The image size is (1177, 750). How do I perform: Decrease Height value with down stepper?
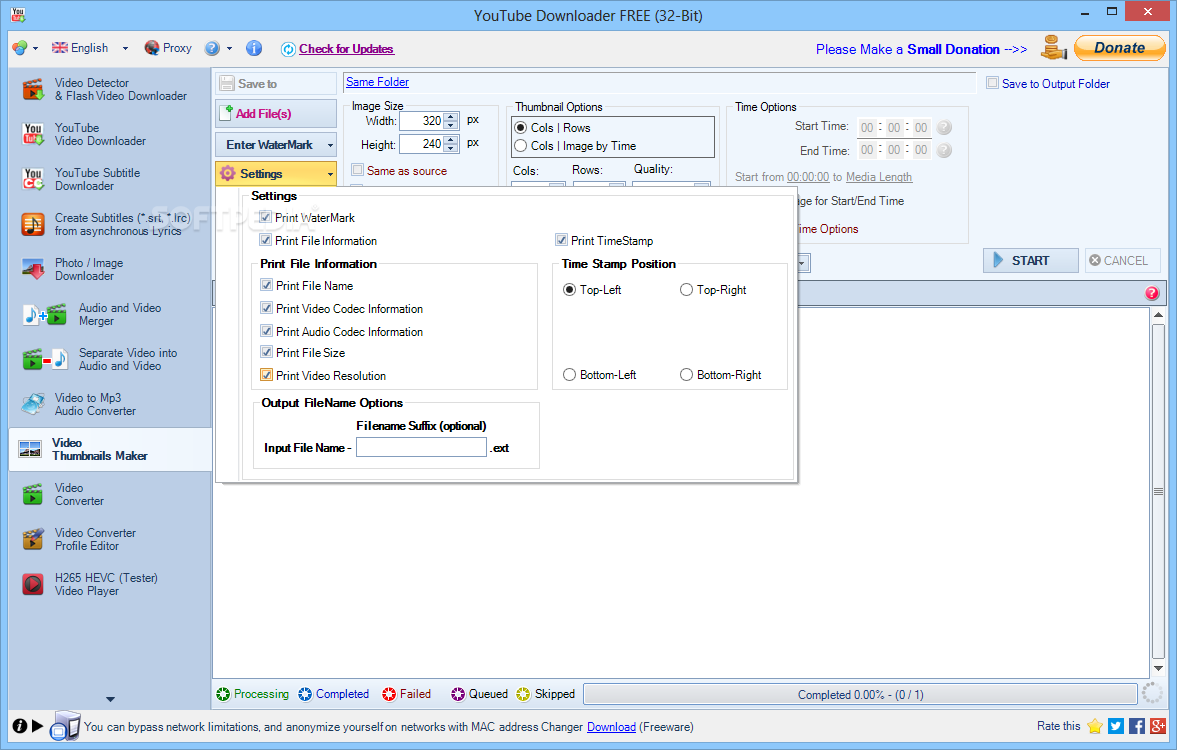coord(450,148)
